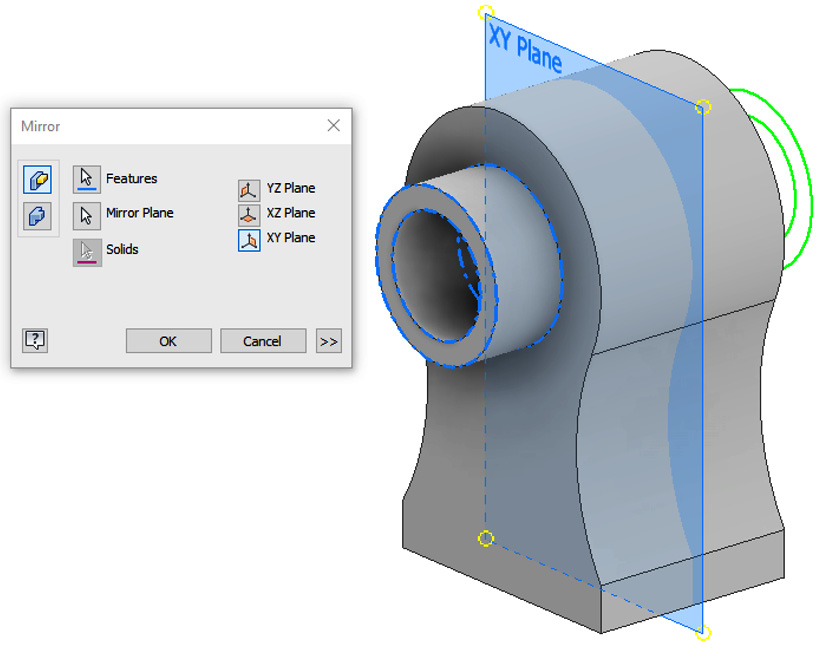Choose the XZ Plane icon
Image resolution: width=822 pixels, height=648 pixels.
(249, 215)
